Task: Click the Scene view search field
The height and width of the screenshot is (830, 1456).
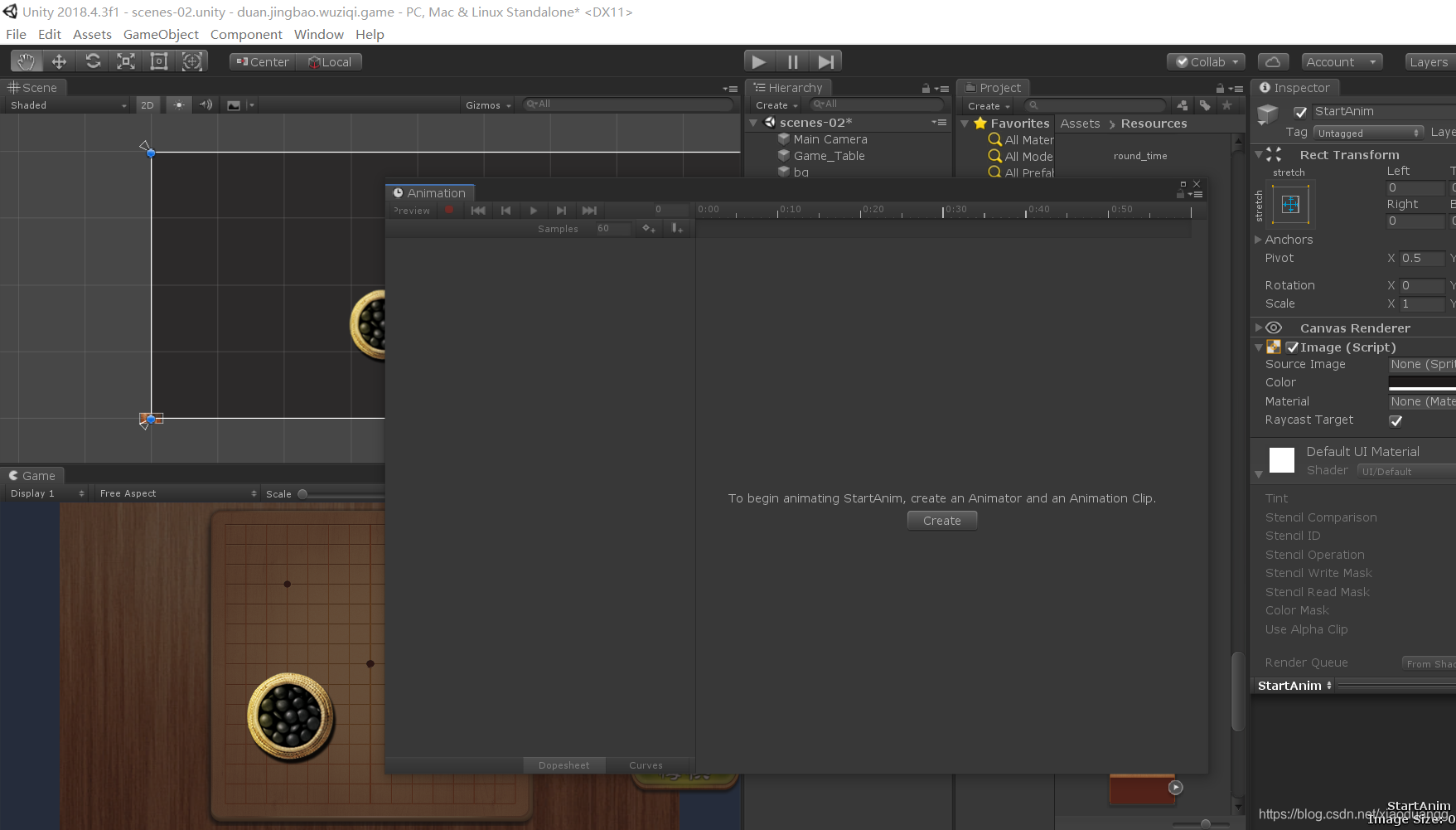Action: point(628,104)
